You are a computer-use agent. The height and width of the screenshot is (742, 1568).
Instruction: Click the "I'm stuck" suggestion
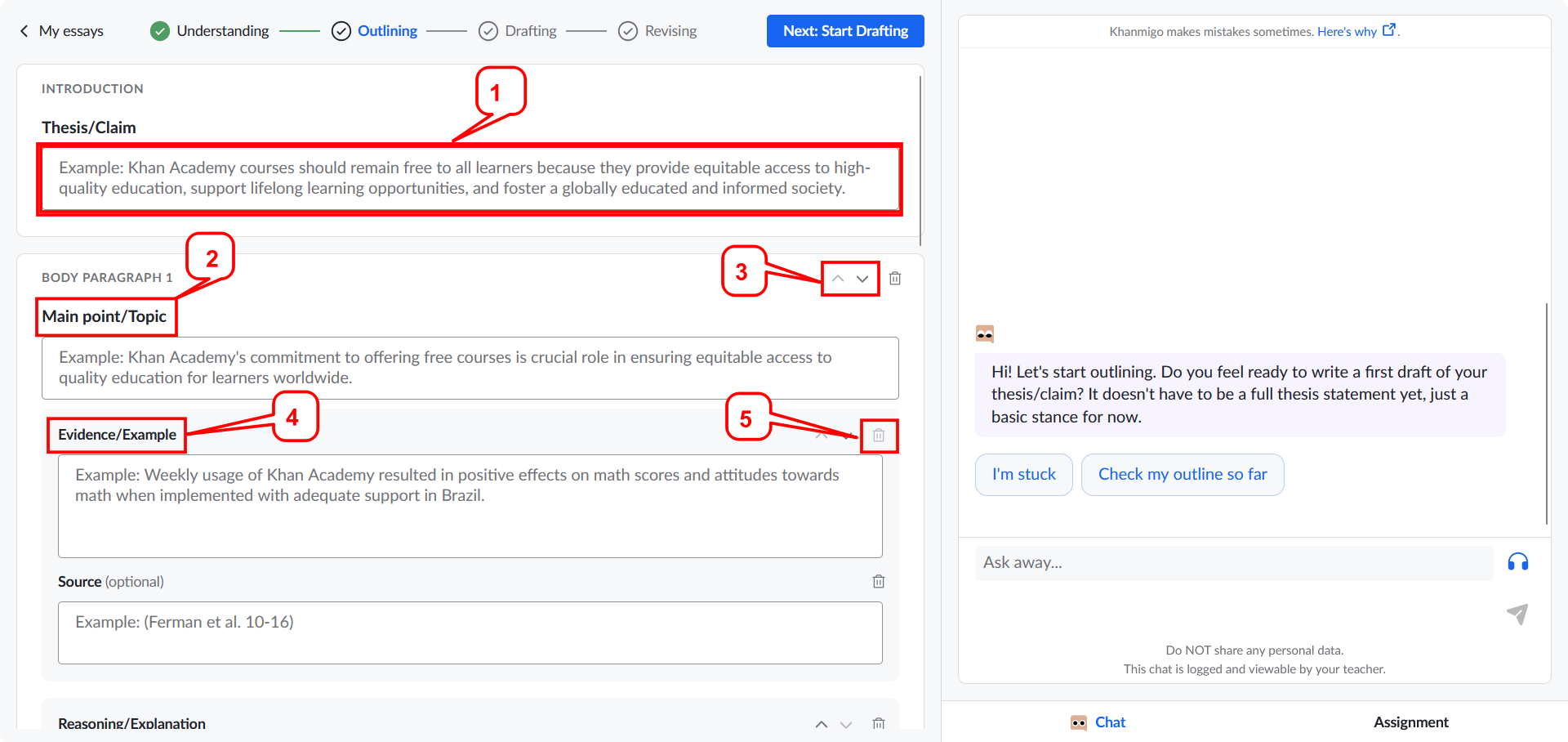click(x=1024, y=475)
